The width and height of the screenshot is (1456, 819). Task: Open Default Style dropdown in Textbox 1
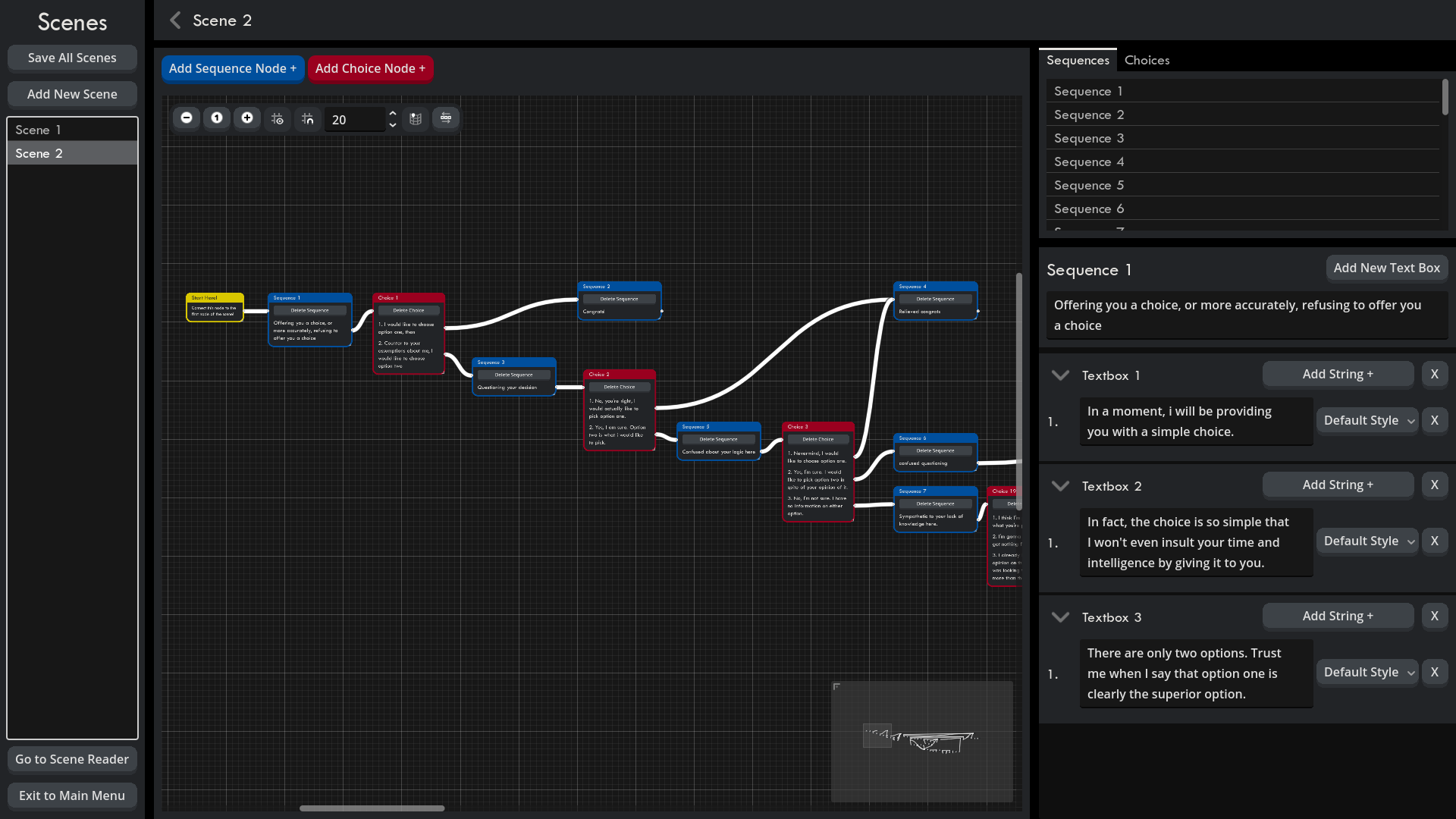pos(1367,420)
